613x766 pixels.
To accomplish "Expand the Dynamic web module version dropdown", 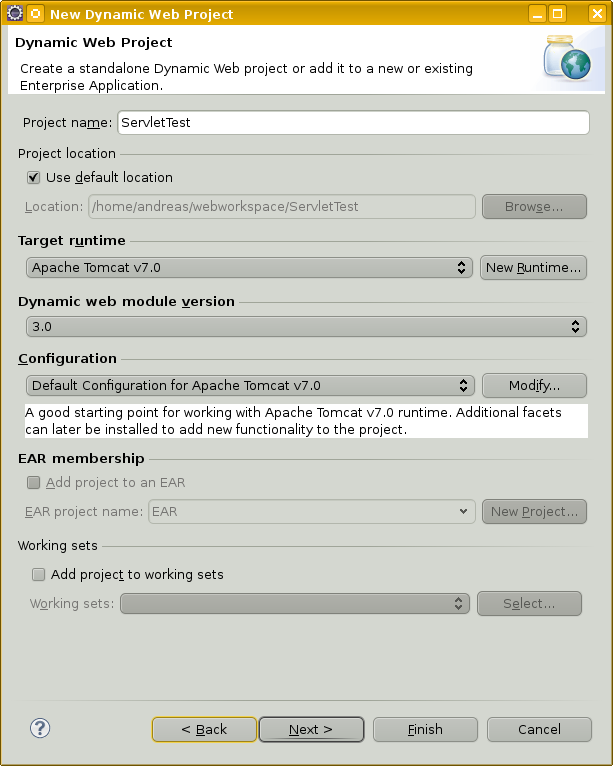I will (306, 326).
